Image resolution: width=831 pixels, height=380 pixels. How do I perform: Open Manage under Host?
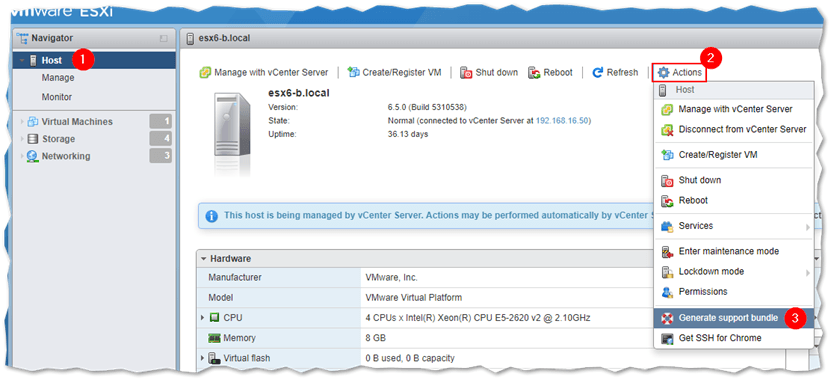pos(58,78)
